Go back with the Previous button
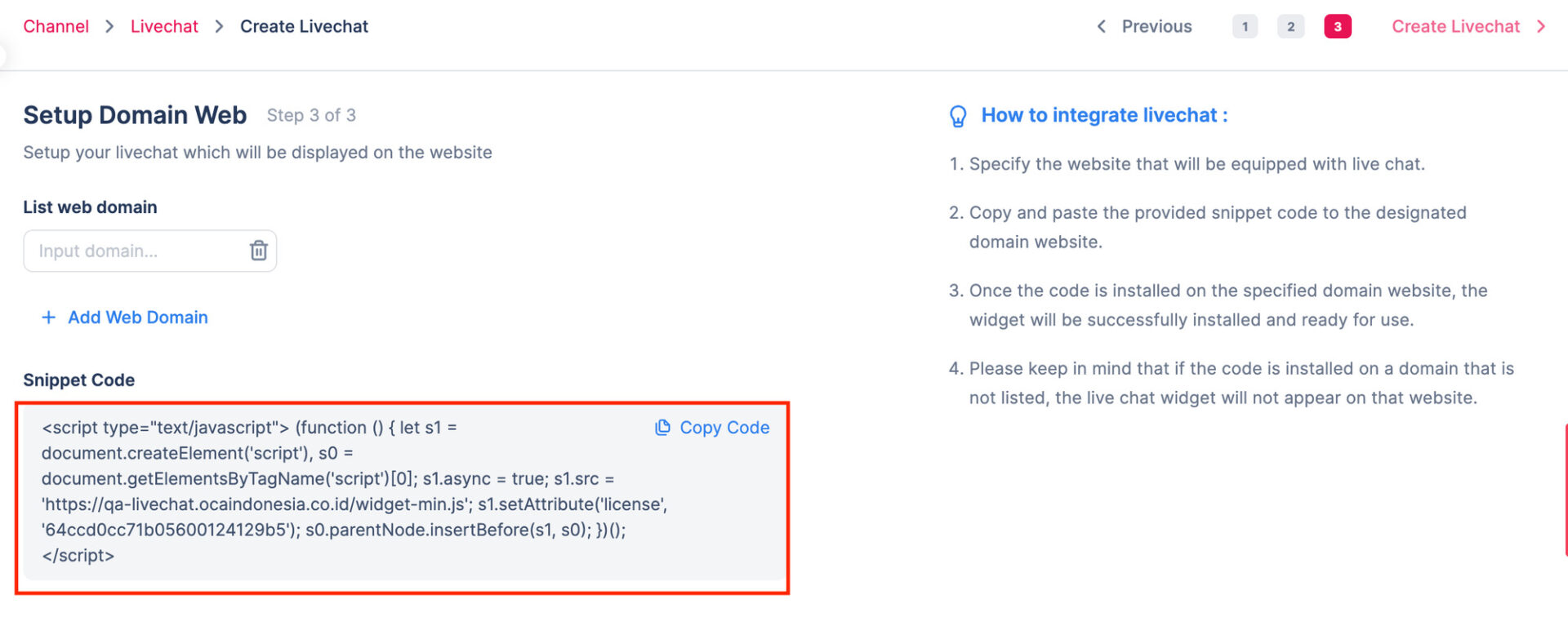The height and width of the screenshot is (626, 1568). (x=1156, y=27)
